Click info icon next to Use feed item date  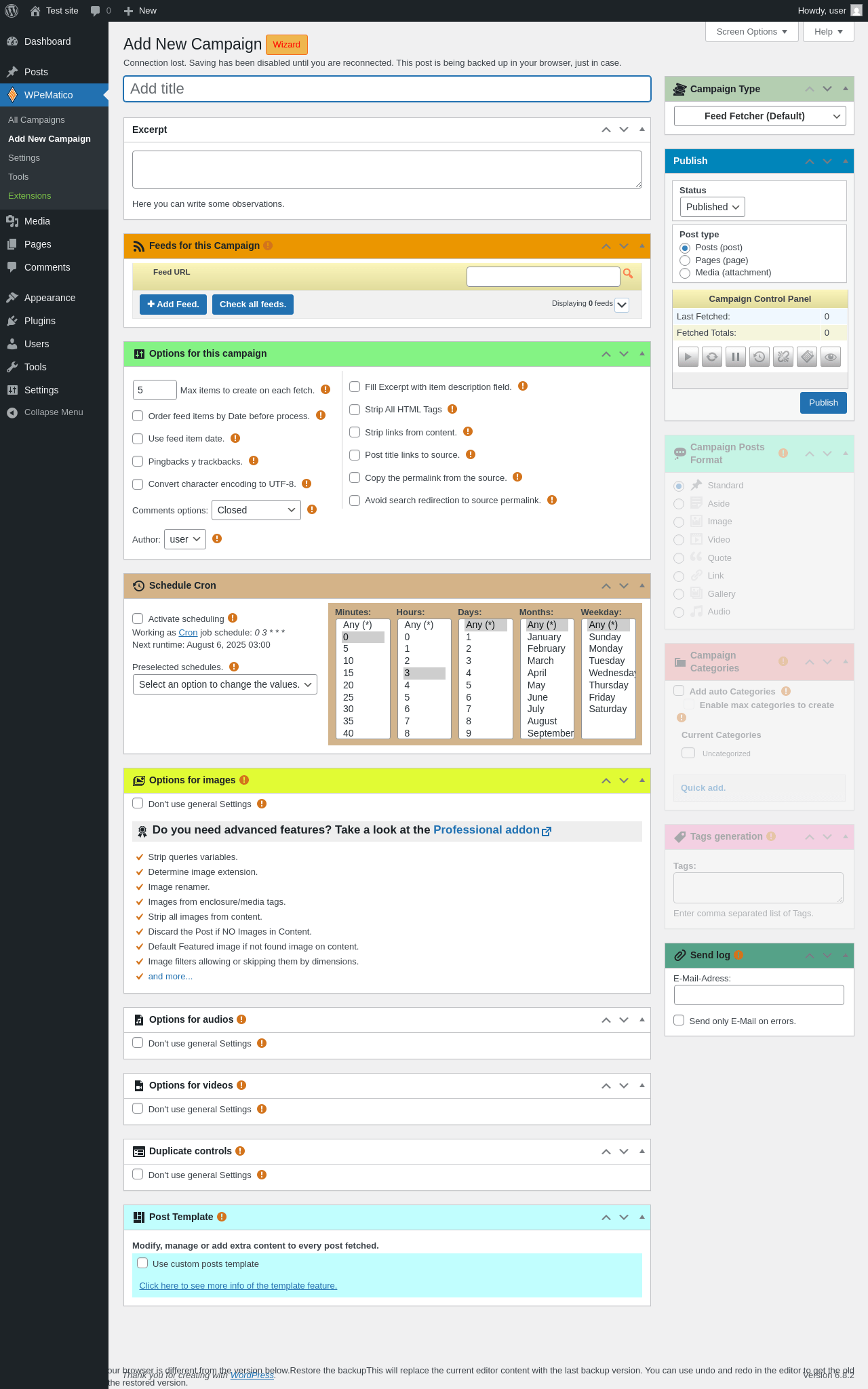pos(235,438)
